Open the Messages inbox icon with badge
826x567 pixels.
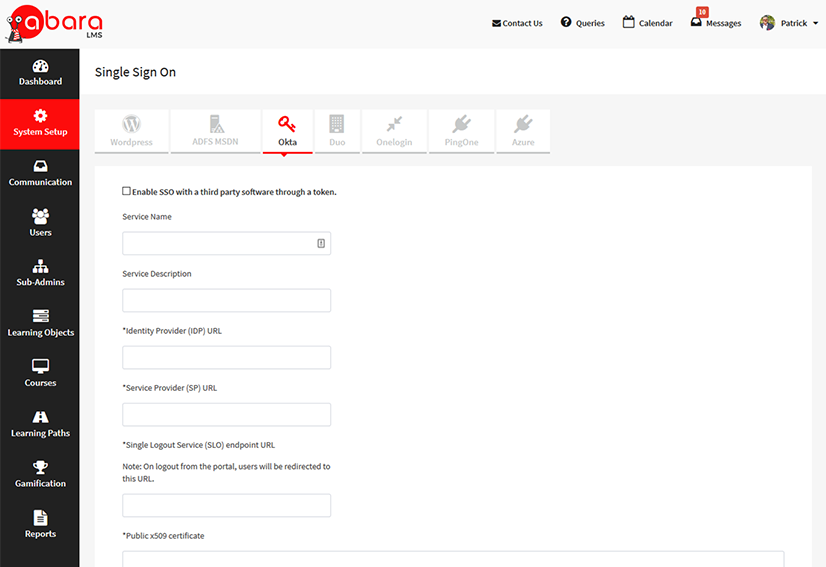pos(696,22)
